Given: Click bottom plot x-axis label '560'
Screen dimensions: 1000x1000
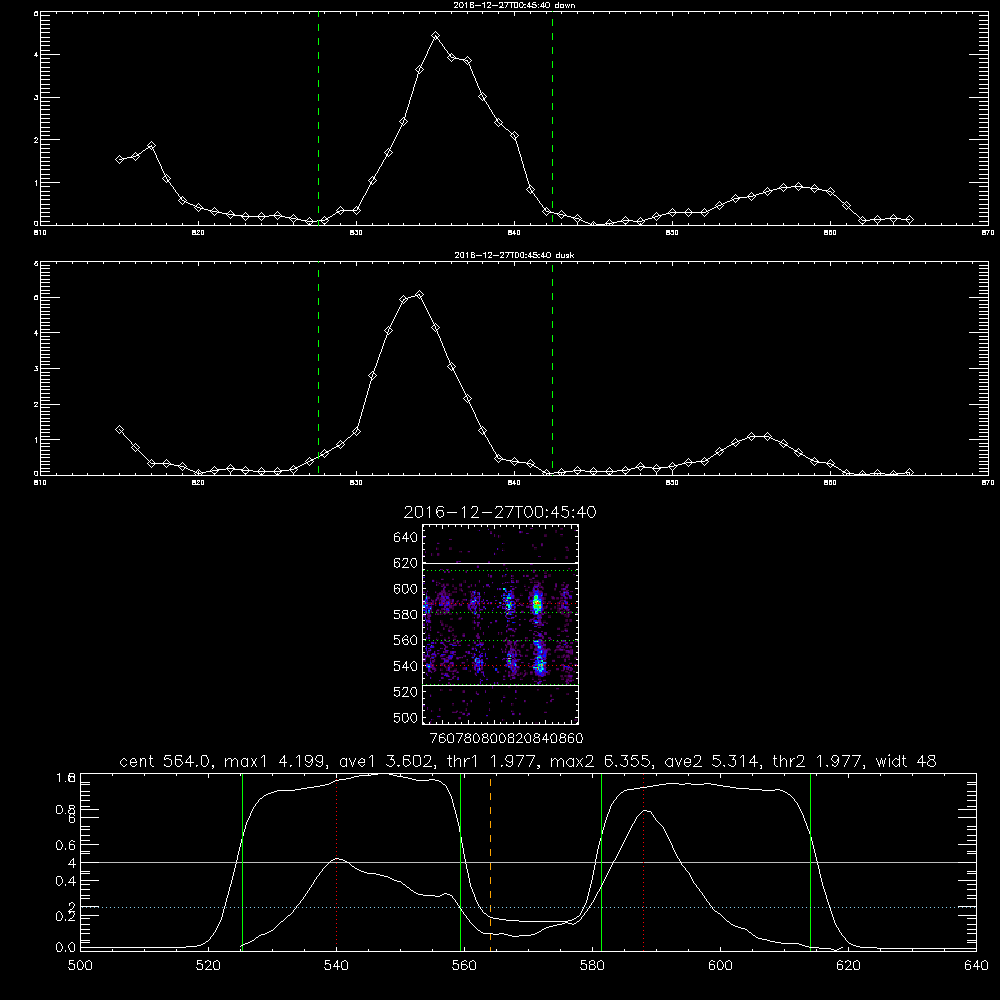Looking at the screenshot, I should (x=464, y=966).
